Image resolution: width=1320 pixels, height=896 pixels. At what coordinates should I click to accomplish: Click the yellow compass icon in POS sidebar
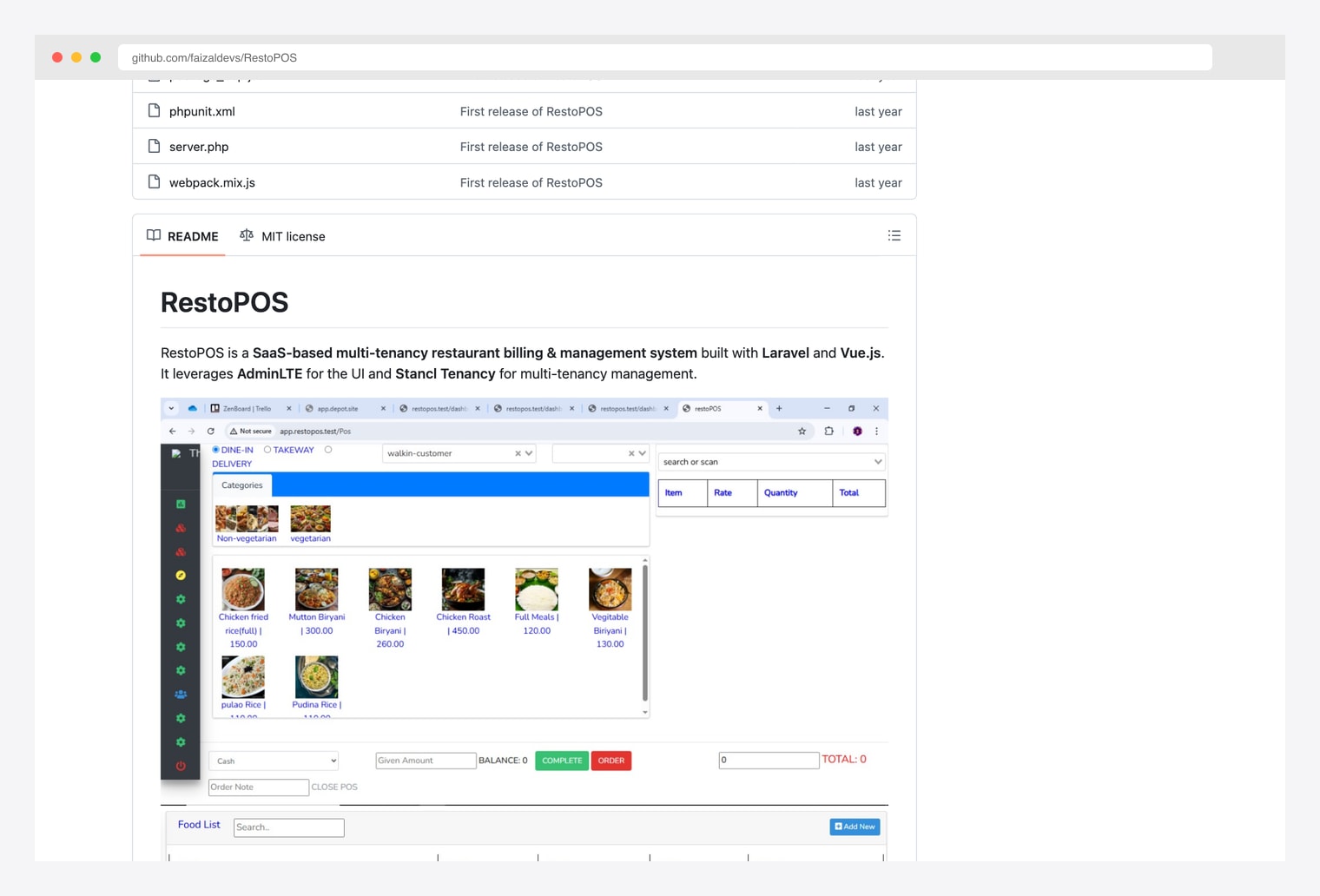click(x=181, y=576)
